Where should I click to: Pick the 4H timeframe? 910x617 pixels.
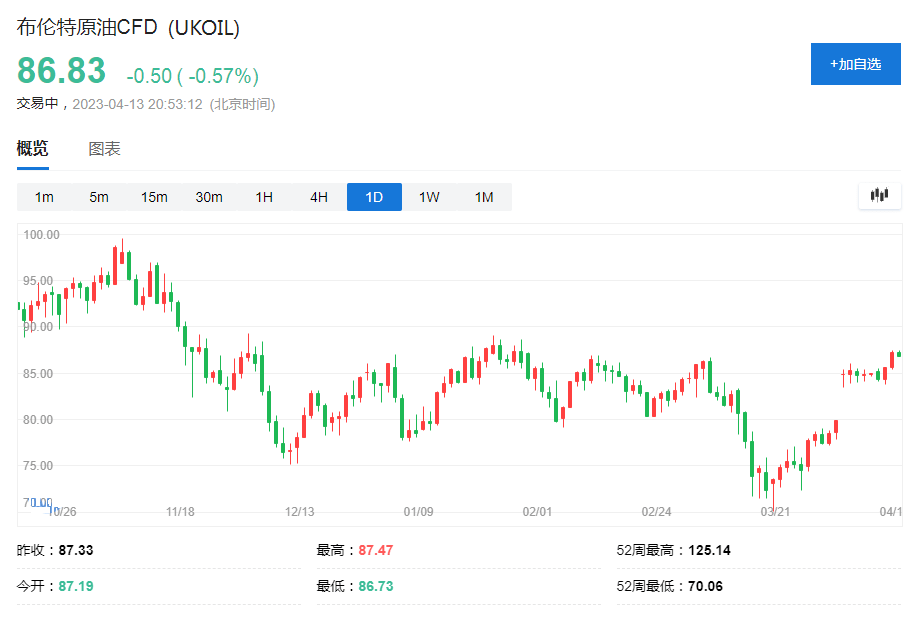tap(319, 197)
